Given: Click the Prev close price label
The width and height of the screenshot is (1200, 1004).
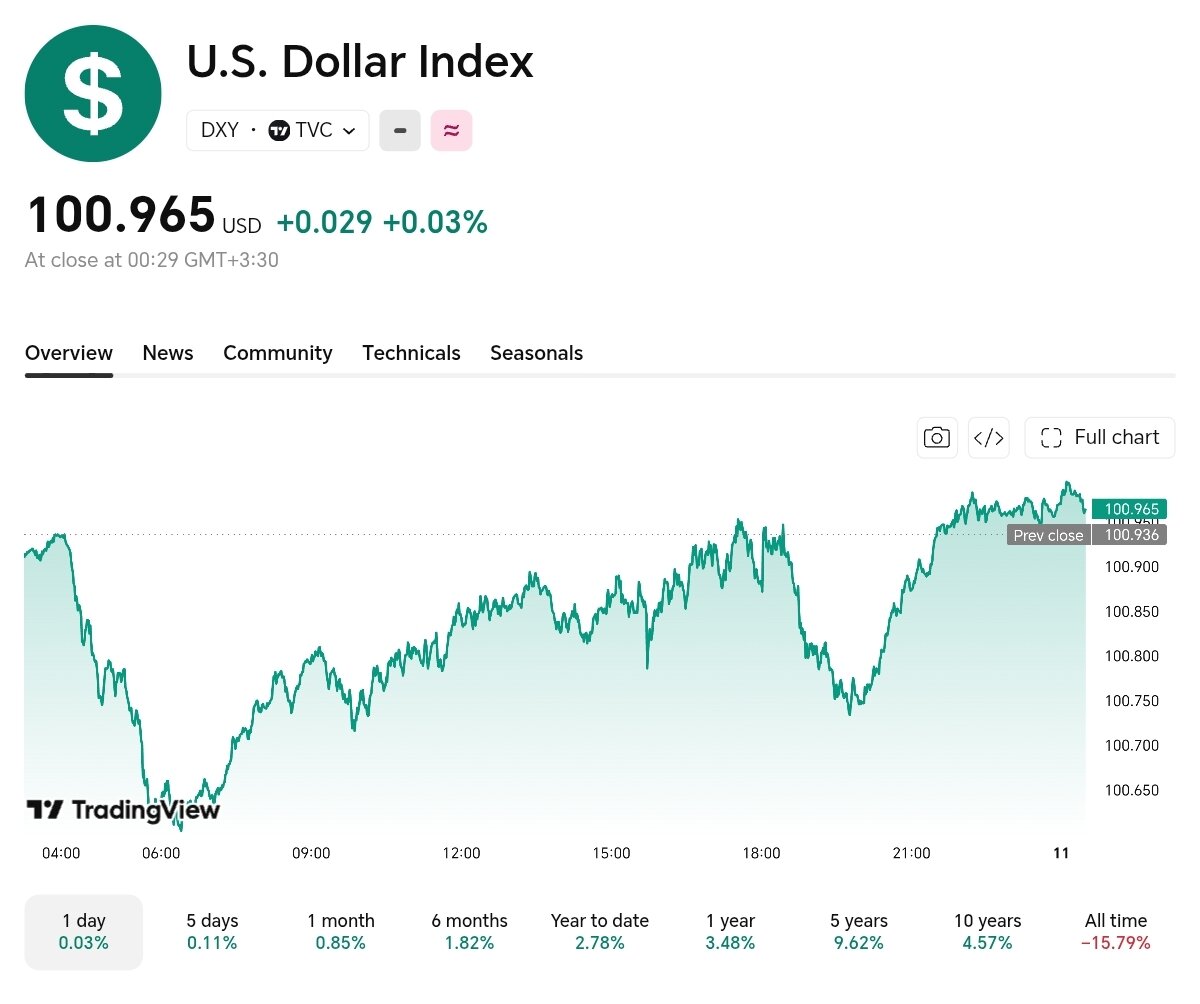Looking at the screenshot, I should (x=1048, y=535).
